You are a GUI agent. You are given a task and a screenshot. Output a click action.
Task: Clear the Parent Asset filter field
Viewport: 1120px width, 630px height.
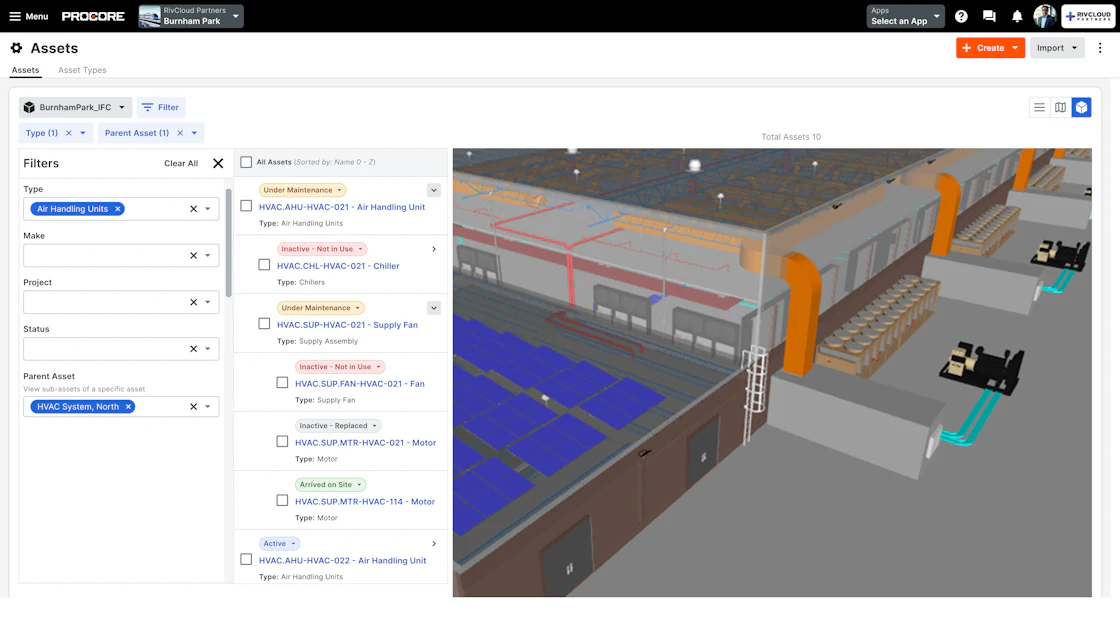click(193, 406)
